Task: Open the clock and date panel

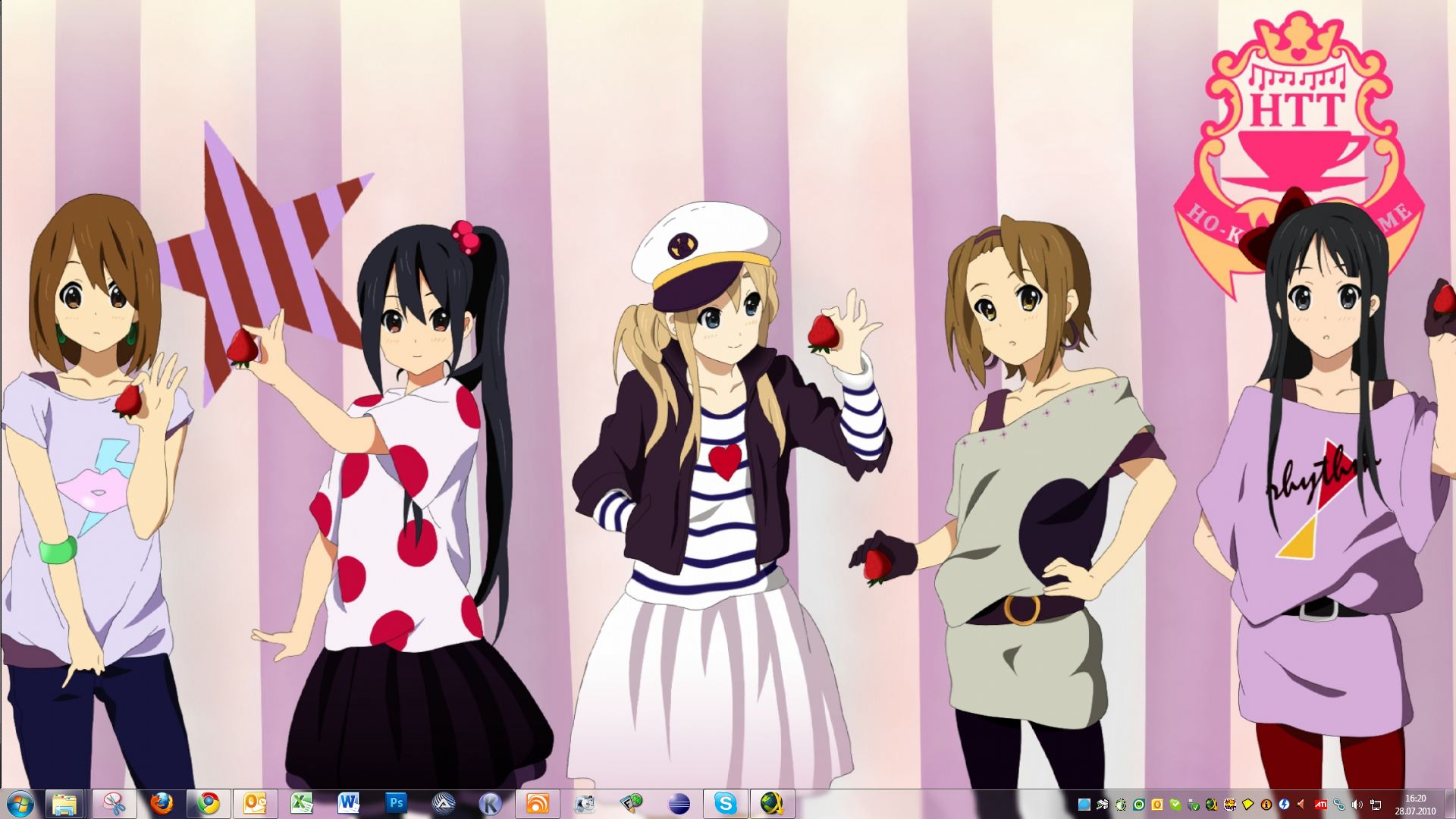Action: pos(1415,804)
